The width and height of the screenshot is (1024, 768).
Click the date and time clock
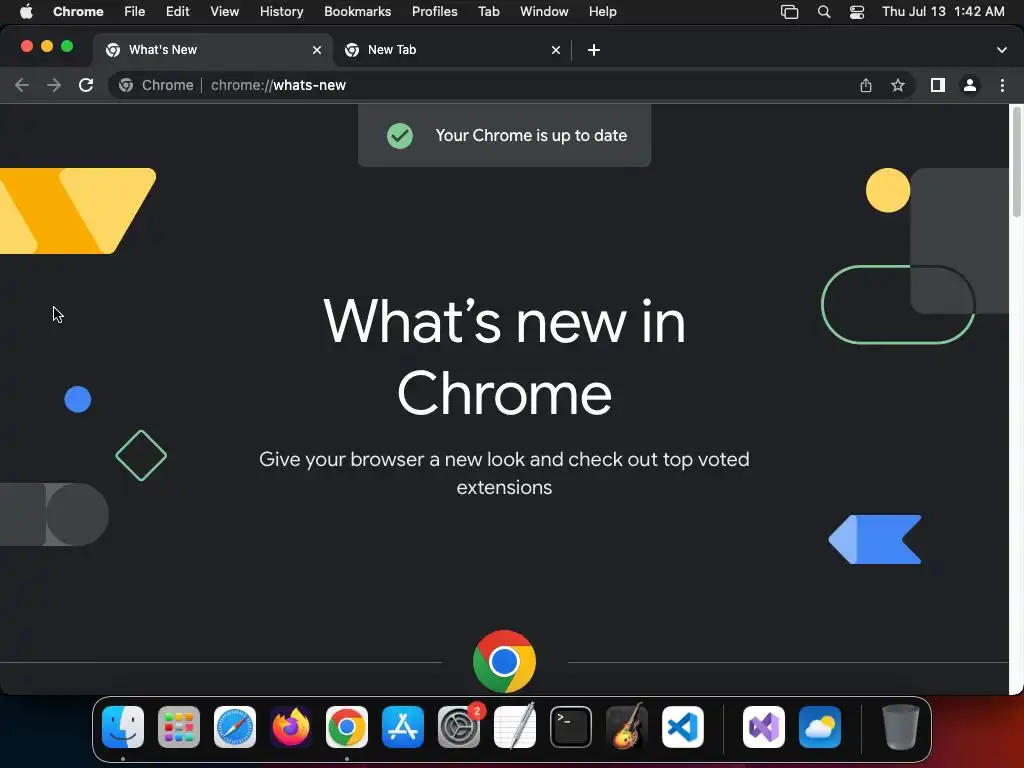click(x=943, y=12)
